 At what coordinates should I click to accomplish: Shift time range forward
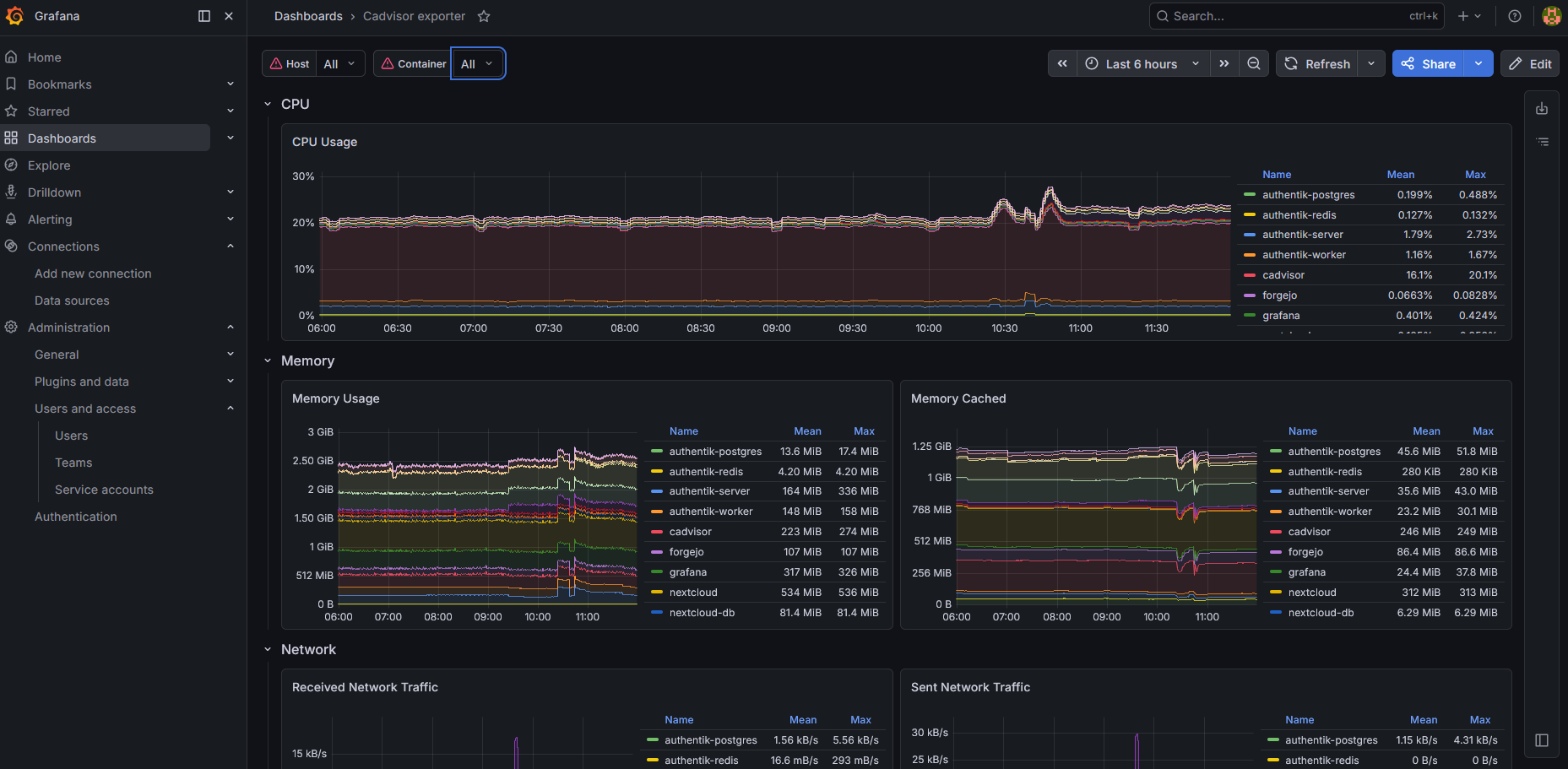(x=1224, y=63)
